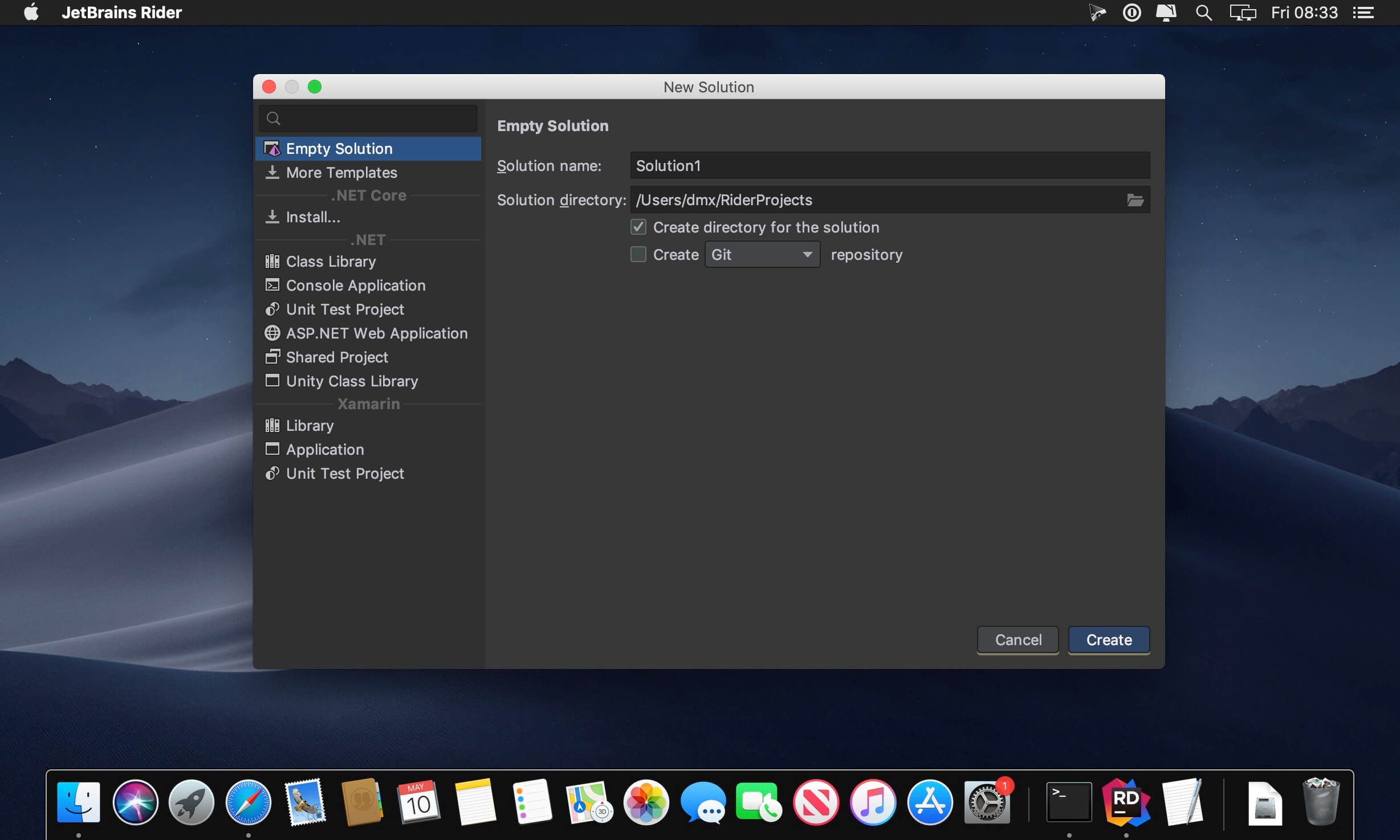This screenshot has height=840, width=1400.
Task: Expand the .NET Core section
Action: [x=368, y=196]
